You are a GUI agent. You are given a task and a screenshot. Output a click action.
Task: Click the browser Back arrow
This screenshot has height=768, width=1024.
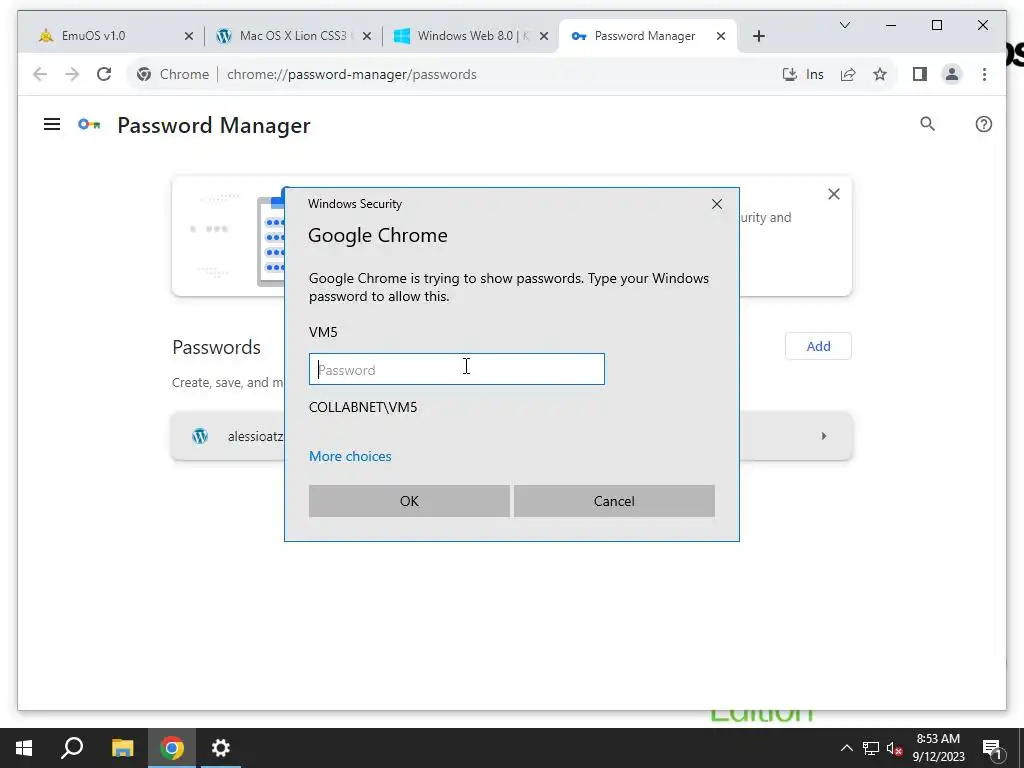pos(40,74)
